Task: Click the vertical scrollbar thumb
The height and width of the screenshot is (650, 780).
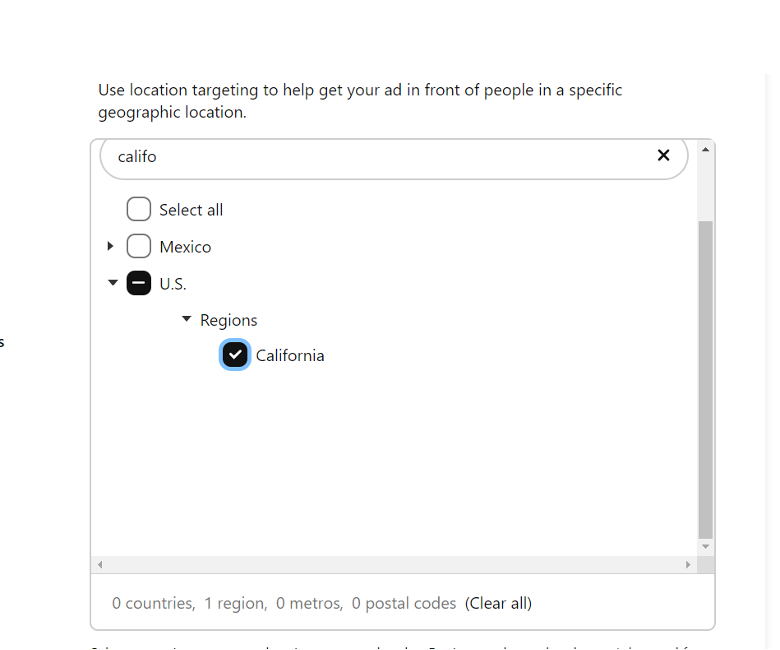Action: coord(705,379)
